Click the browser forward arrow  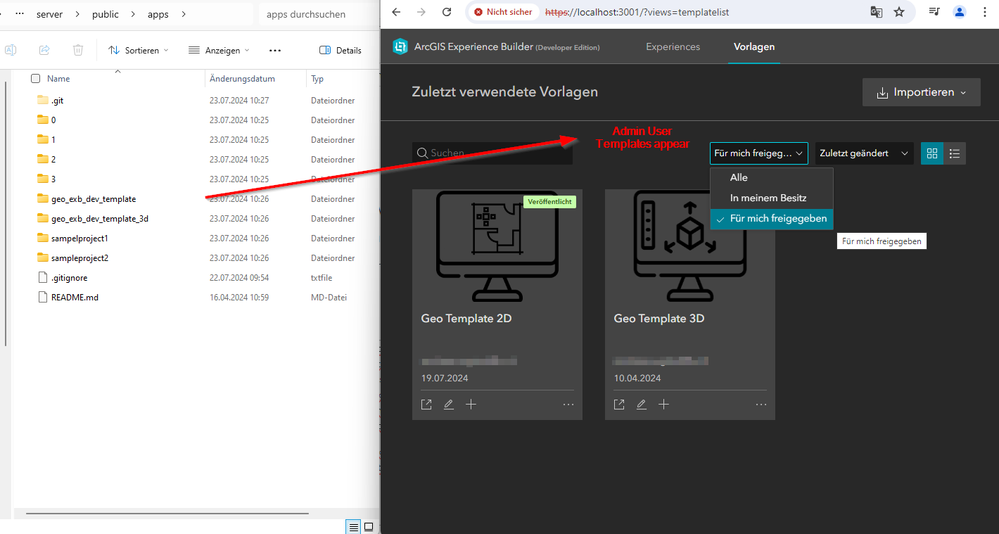[x=421, y=12]
